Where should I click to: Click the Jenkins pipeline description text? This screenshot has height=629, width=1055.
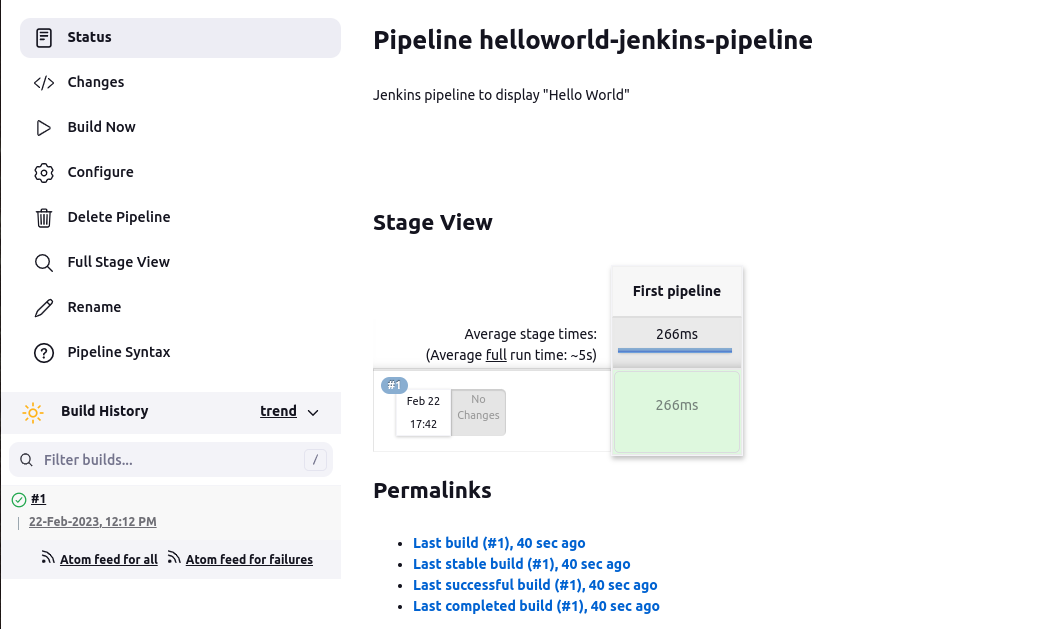[x=501, y=95]
